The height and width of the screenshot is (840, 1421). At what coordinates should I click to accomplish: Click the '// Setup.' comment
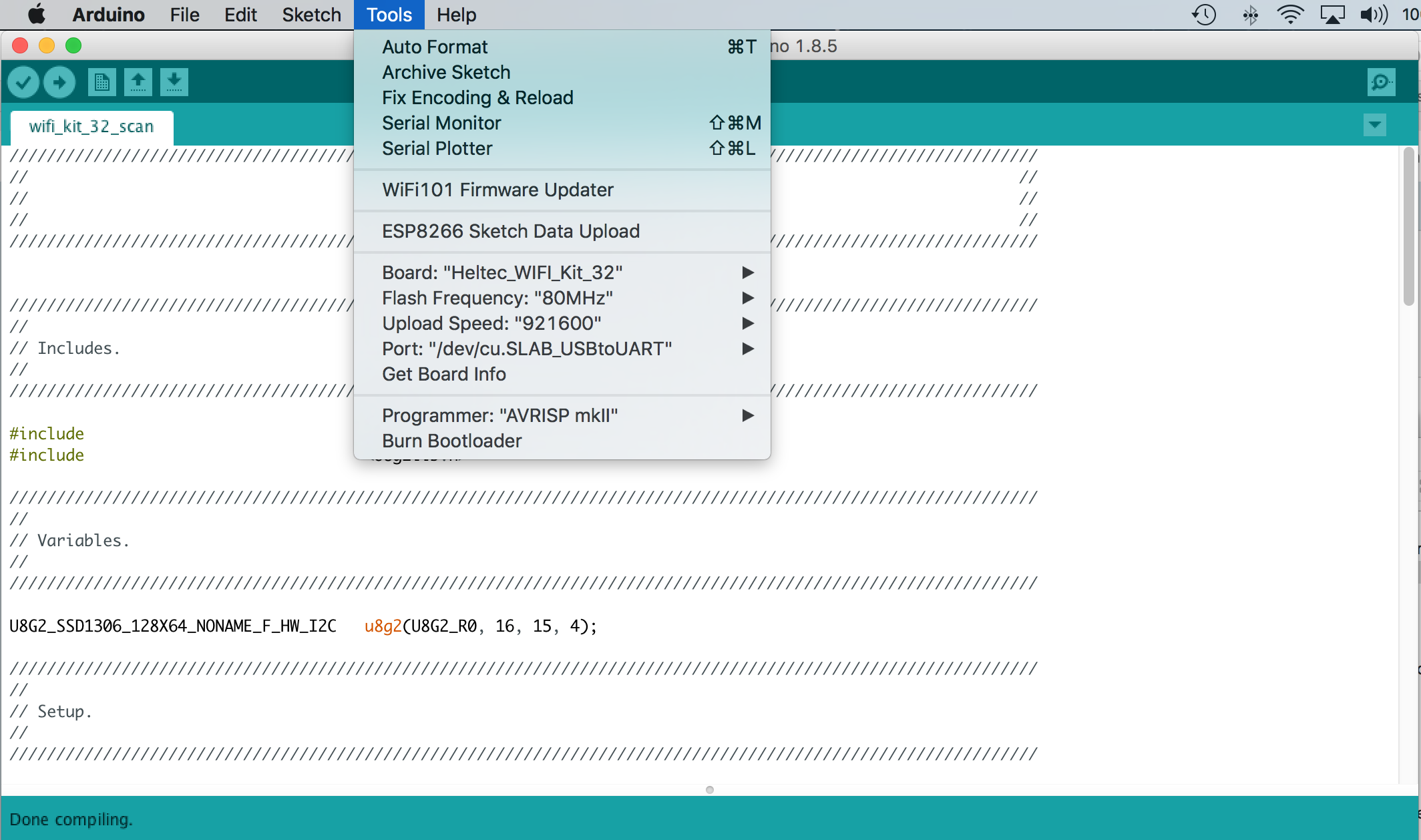(51, 712)
